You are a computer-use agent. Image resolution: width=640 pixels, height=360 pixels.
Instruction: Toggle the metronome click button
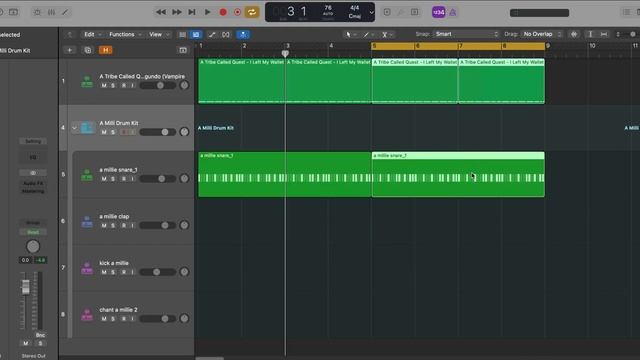click(453, 13)
